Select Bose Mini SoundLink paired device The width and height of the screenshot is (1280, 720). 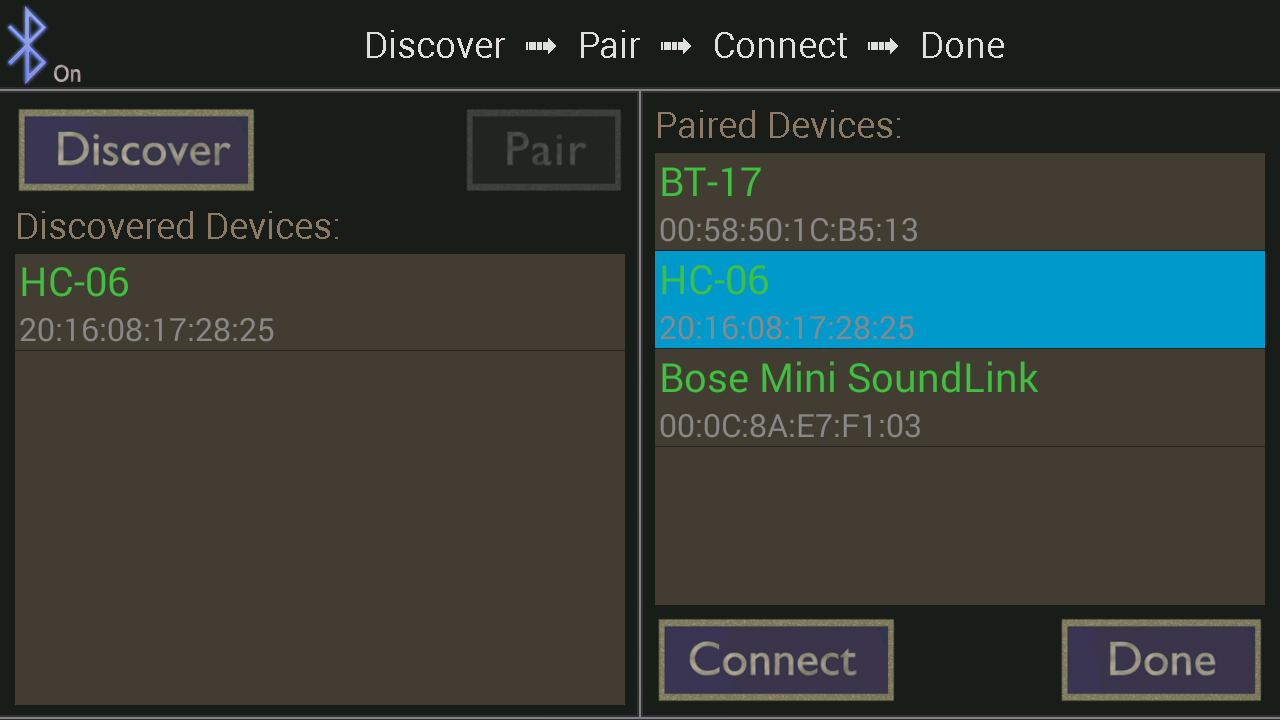tap(959, 398)
